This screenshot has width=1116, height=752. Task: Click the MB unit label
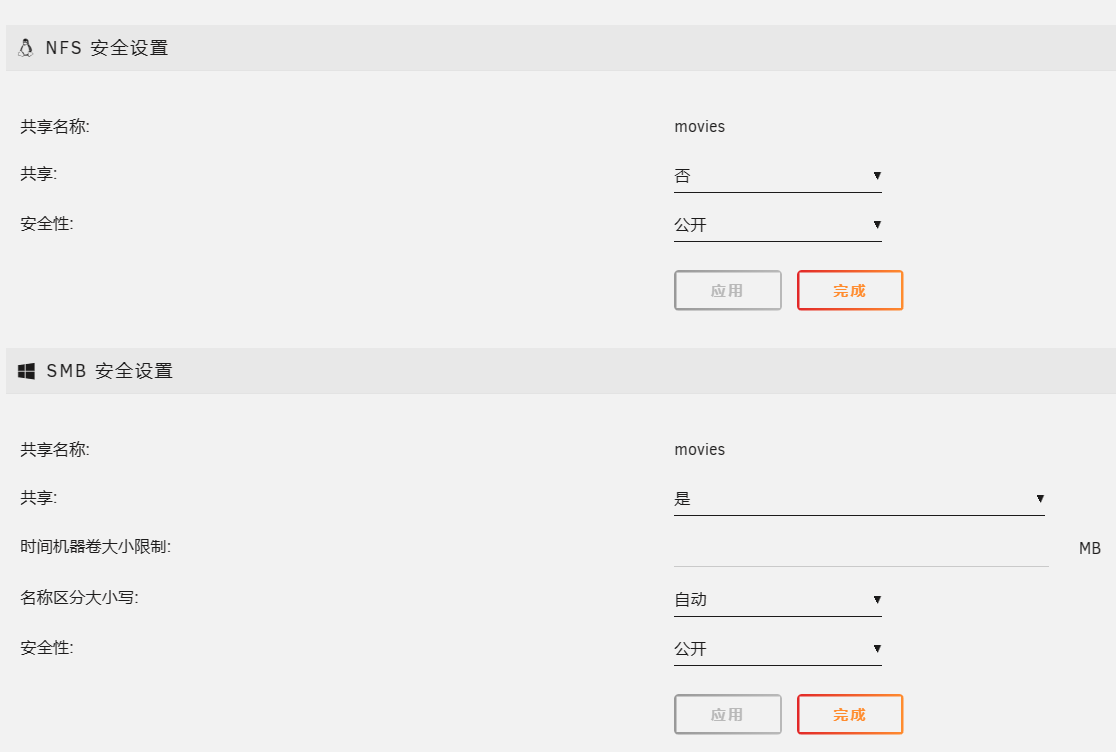(x=1089, y=549)
